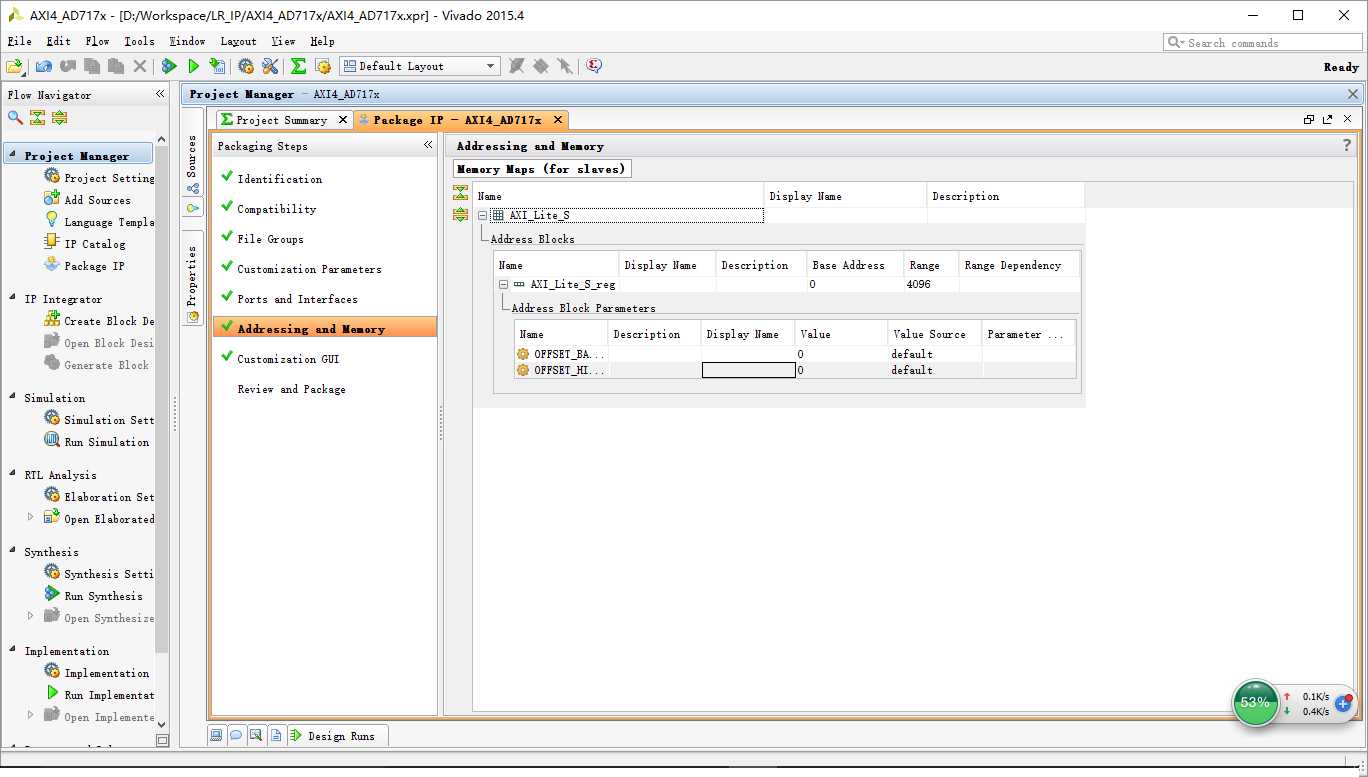Viewport: 1368px width, 777px height.
Task: Expand the Open Elaborated Design node
Action: (30, 518)
